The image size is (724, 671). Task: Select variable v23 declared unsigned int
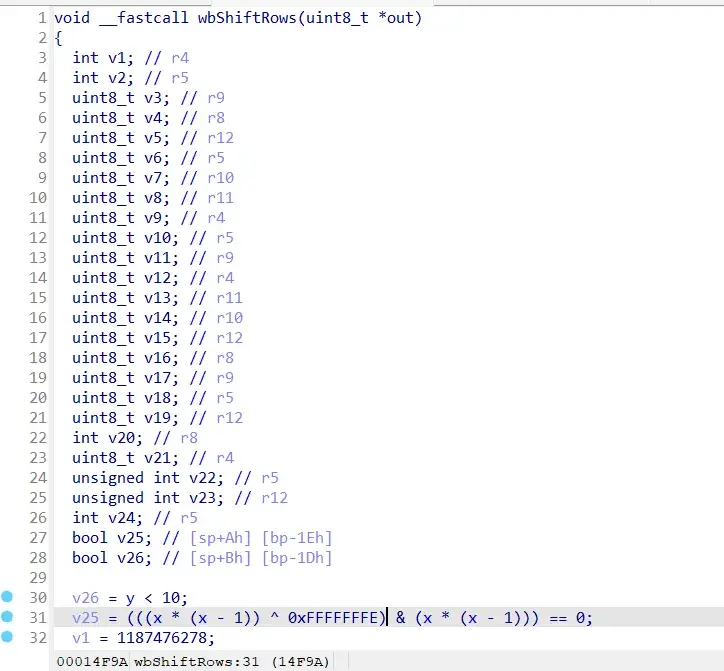(203, 498)
